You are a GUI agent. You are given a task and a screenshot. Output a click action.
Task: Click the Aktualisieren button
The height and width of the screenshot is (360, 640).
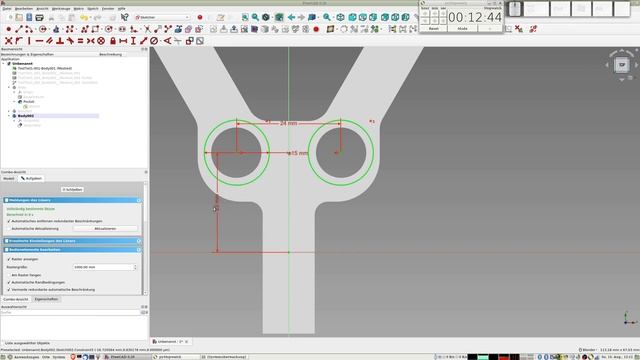pos(105,229)
